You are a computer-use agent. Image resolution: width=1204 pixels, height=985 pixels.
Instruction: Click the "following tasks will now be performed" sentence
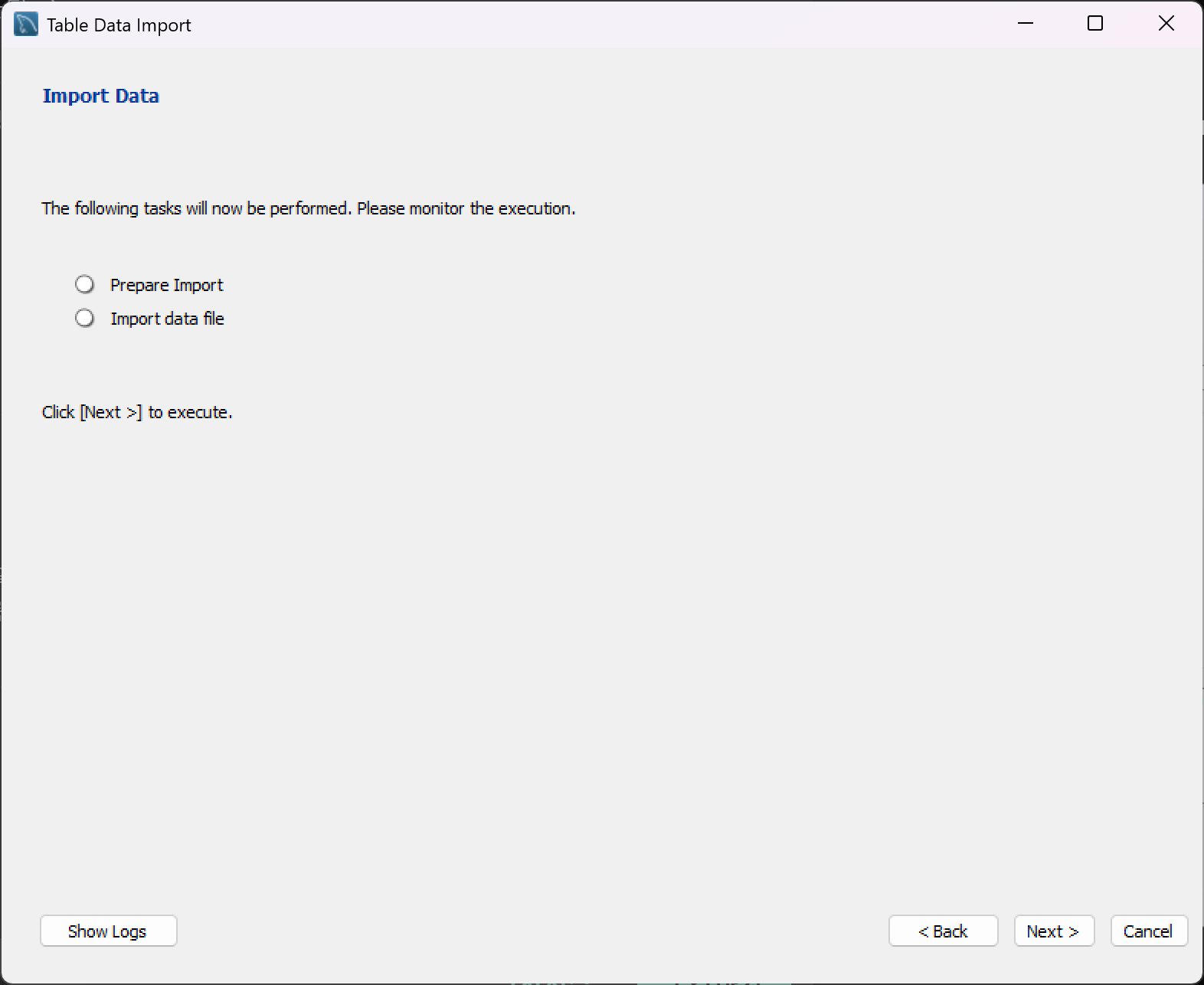click(x=197, y=208)
